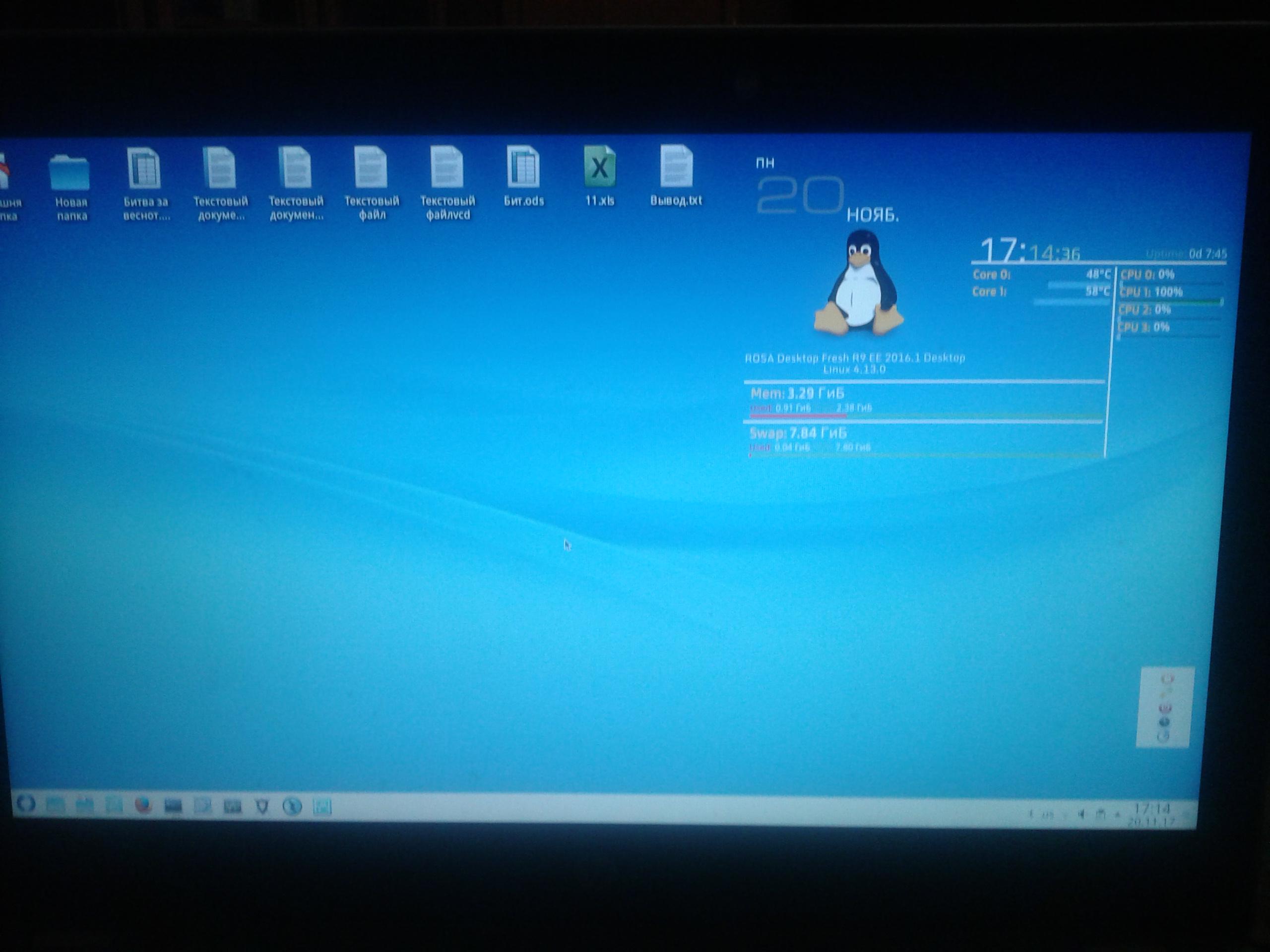Click the top red power icon in widget

(x=1167, y=679)
